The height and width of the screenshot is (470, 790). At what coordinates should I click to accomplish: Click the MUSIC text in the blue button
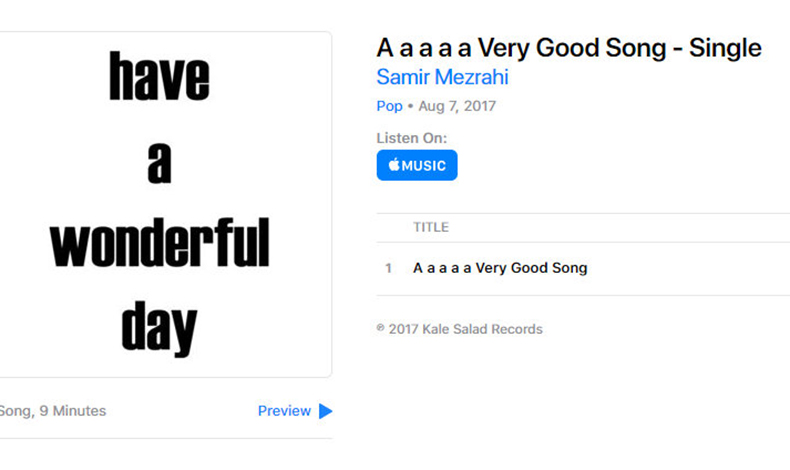(424, 166)
